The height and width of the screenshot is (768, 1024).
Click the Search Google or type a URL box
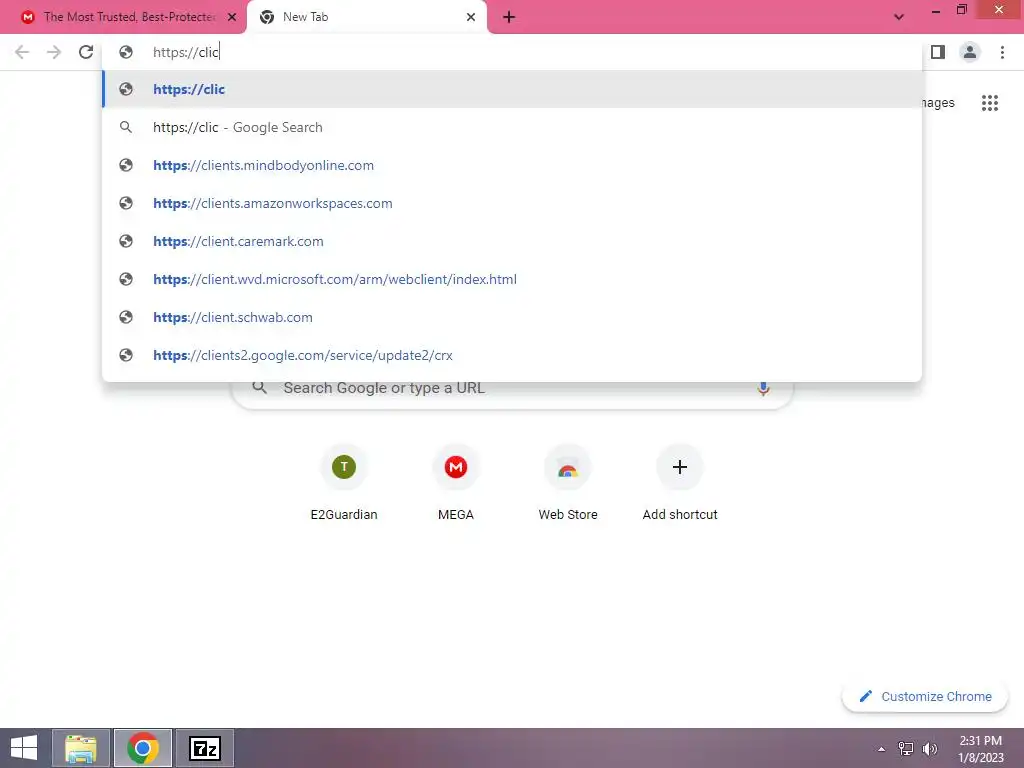point(512,391)
